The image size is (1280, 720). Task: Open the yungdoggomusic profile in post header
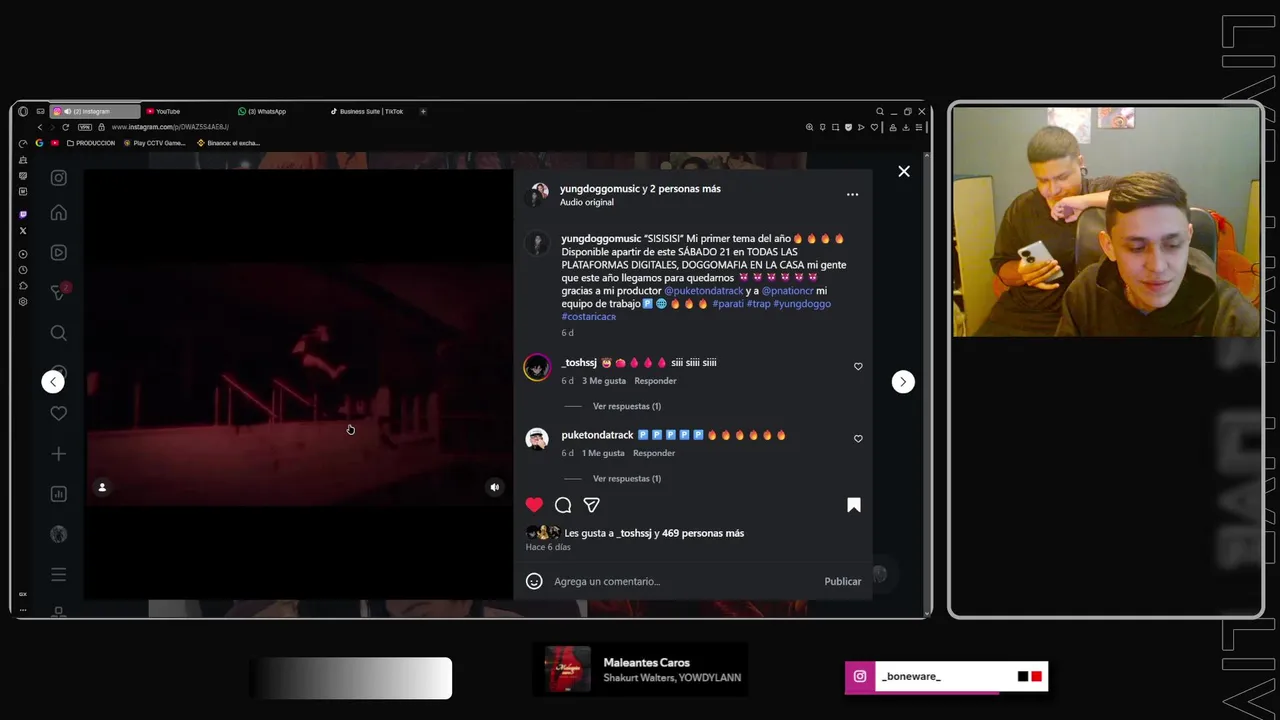[x=599, y=189]
